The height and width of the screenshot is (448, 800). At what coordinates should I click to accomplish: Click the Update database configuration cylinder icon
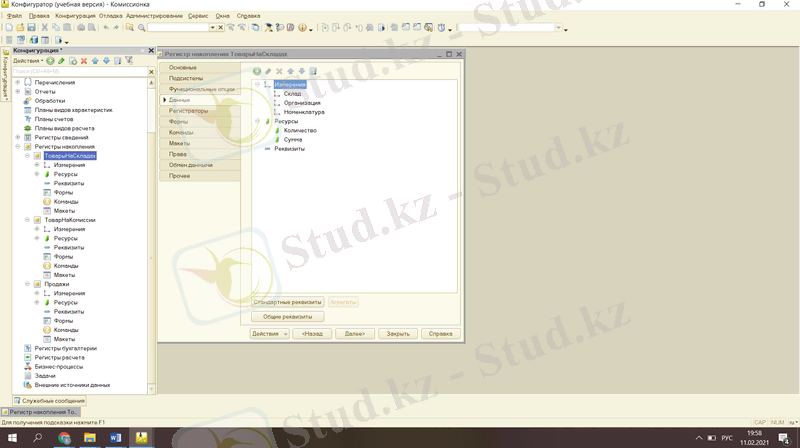click(34, 40)
